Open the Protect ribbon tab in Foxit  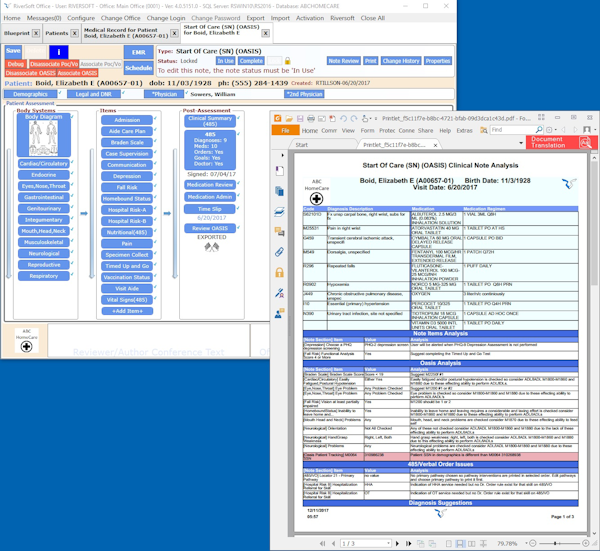[387, 130]
